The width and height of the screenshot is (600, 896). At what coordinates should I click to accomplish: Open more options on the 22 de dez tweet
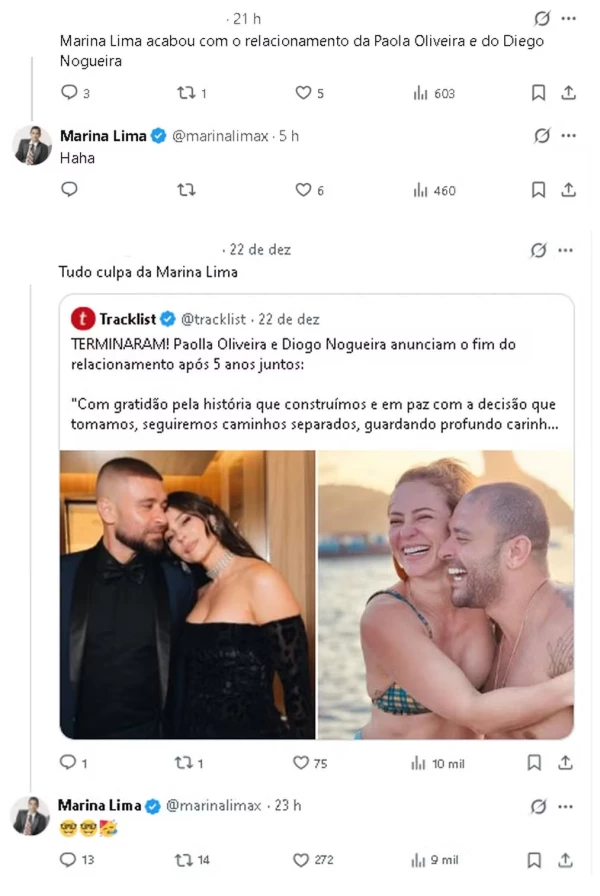pyautogui.click(x=568, y=250)
